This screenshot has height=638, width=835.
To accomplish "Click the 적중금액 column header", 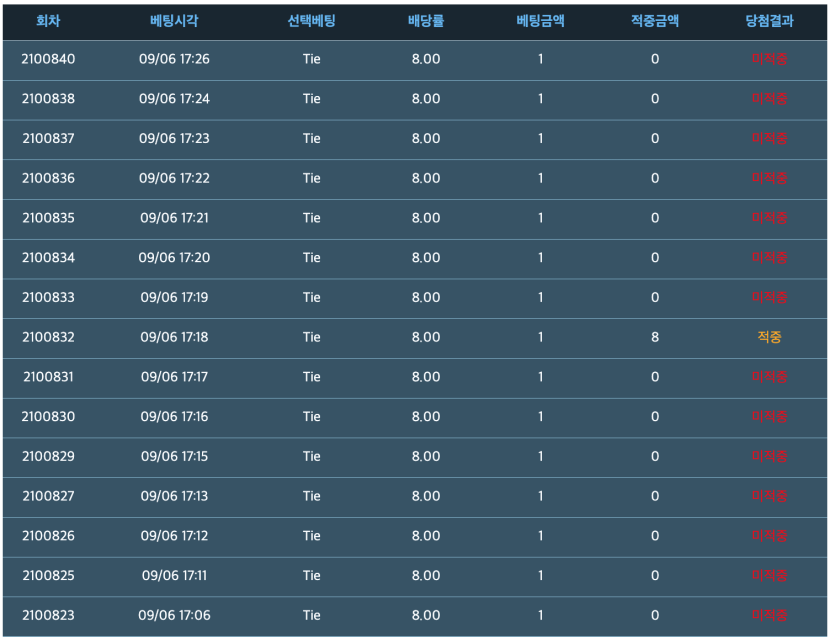I will (655, 21).
